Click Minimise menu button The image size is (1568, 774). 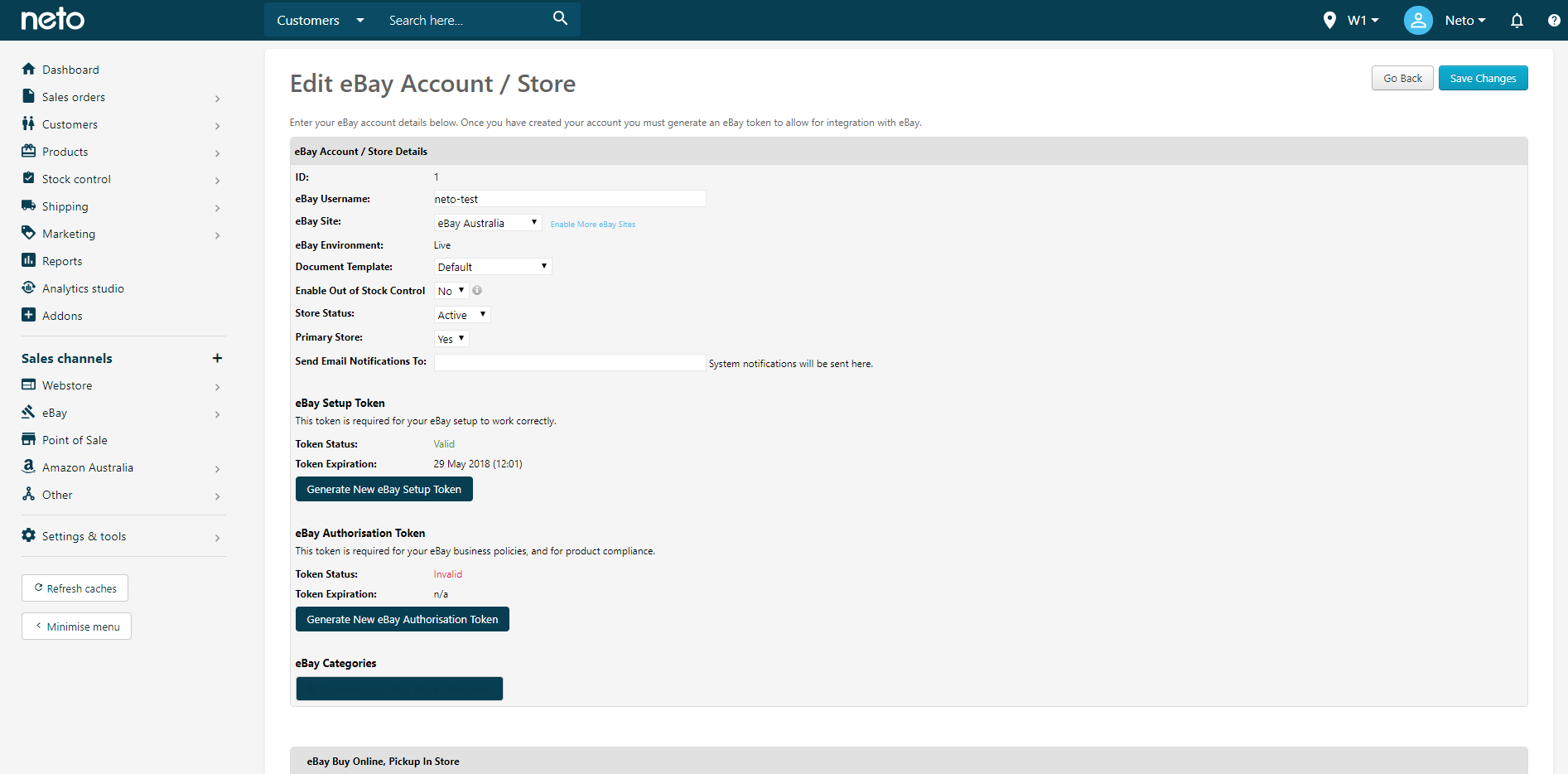coord(76,626)
